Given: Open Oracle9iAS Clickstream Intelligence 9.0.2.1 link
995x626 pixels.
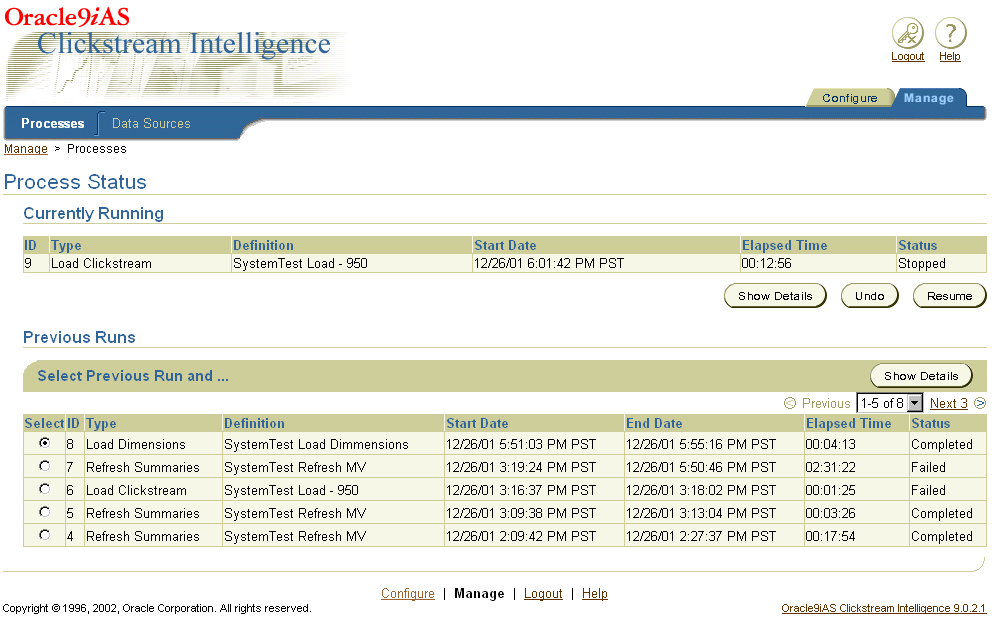Looking at the screenshot, I should [883, 608].
